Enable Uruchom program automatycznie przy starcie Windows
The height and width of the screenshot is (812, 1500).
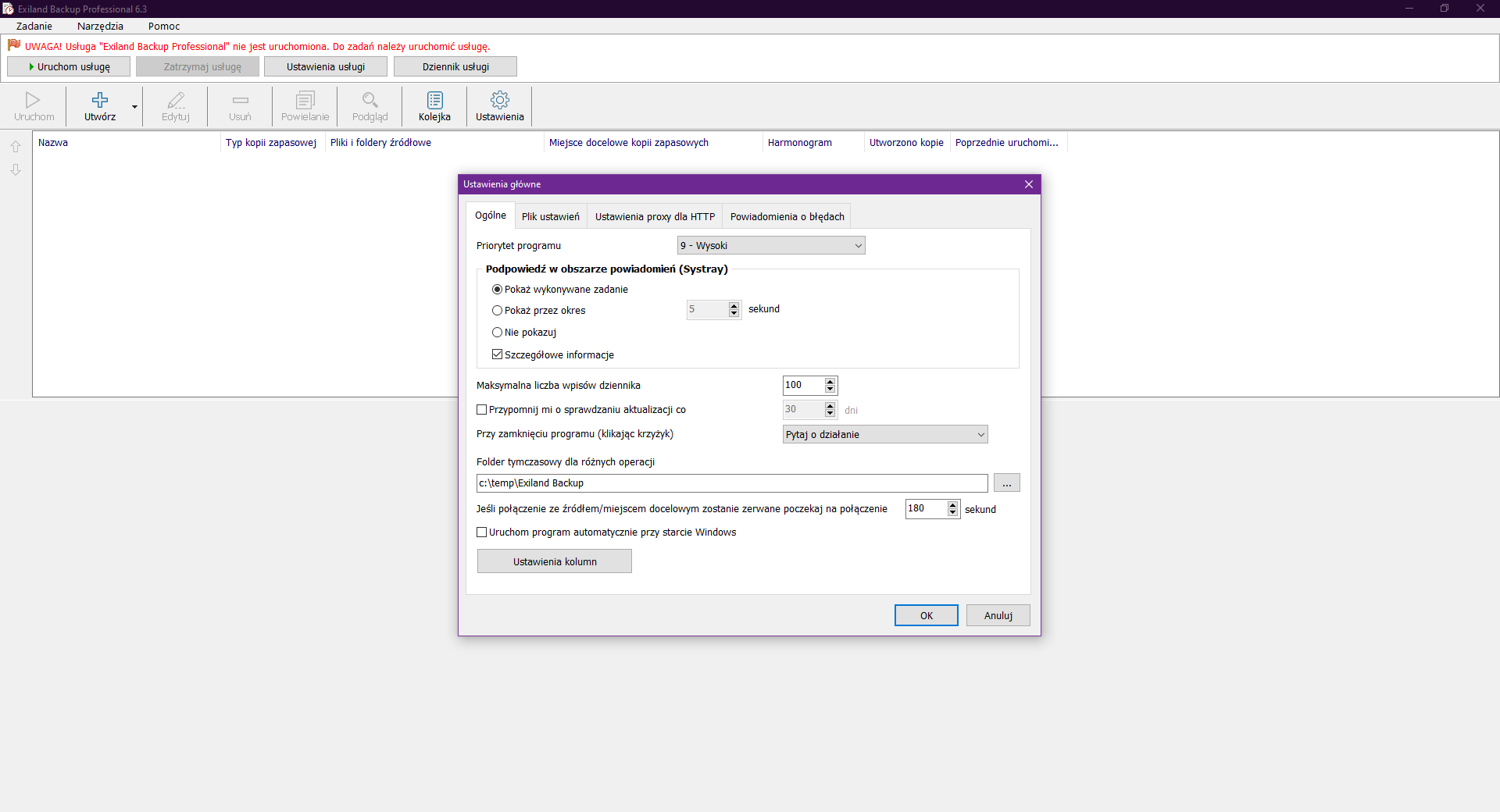481,532
